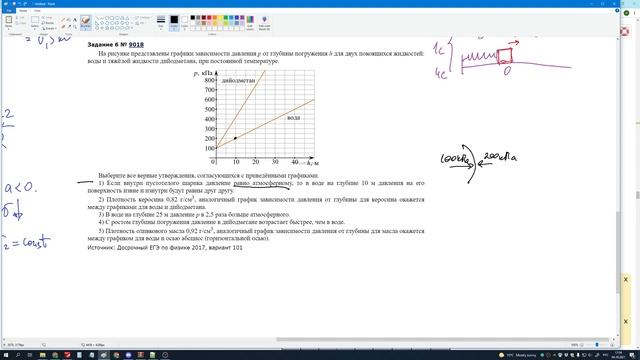The image size is (640, 360).
Task: Select the Magnifier tool
Action: (75, 27)
